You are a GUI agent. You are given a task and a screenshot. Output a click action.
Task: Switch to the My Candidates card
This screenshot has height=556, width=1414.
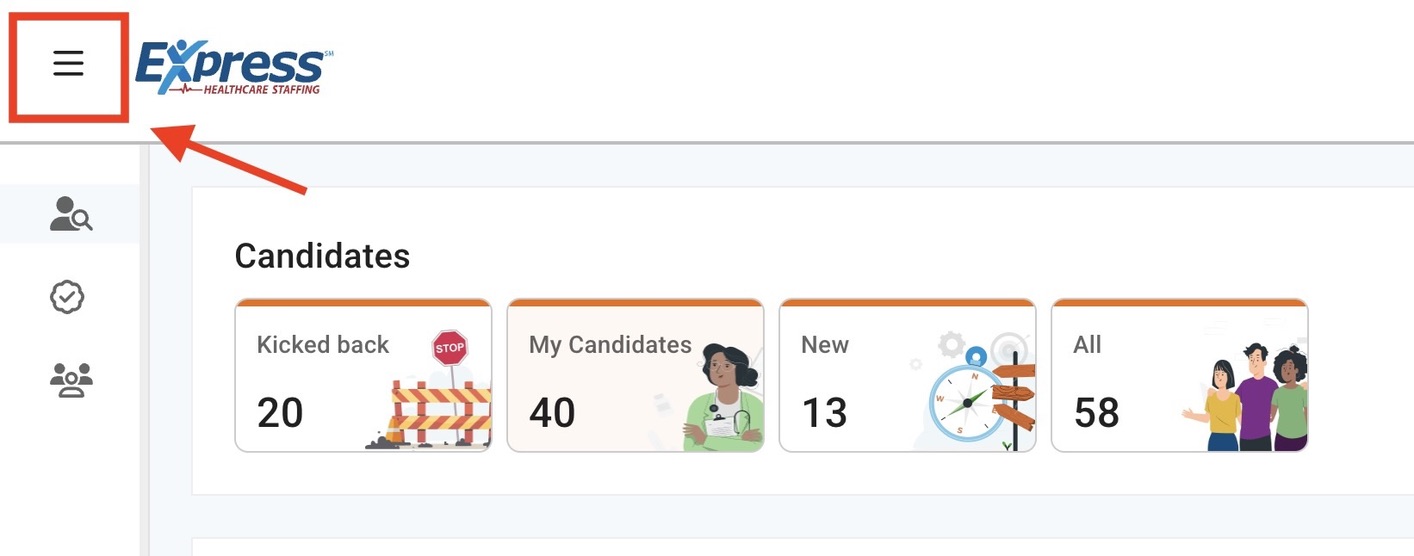click(610, 345)
